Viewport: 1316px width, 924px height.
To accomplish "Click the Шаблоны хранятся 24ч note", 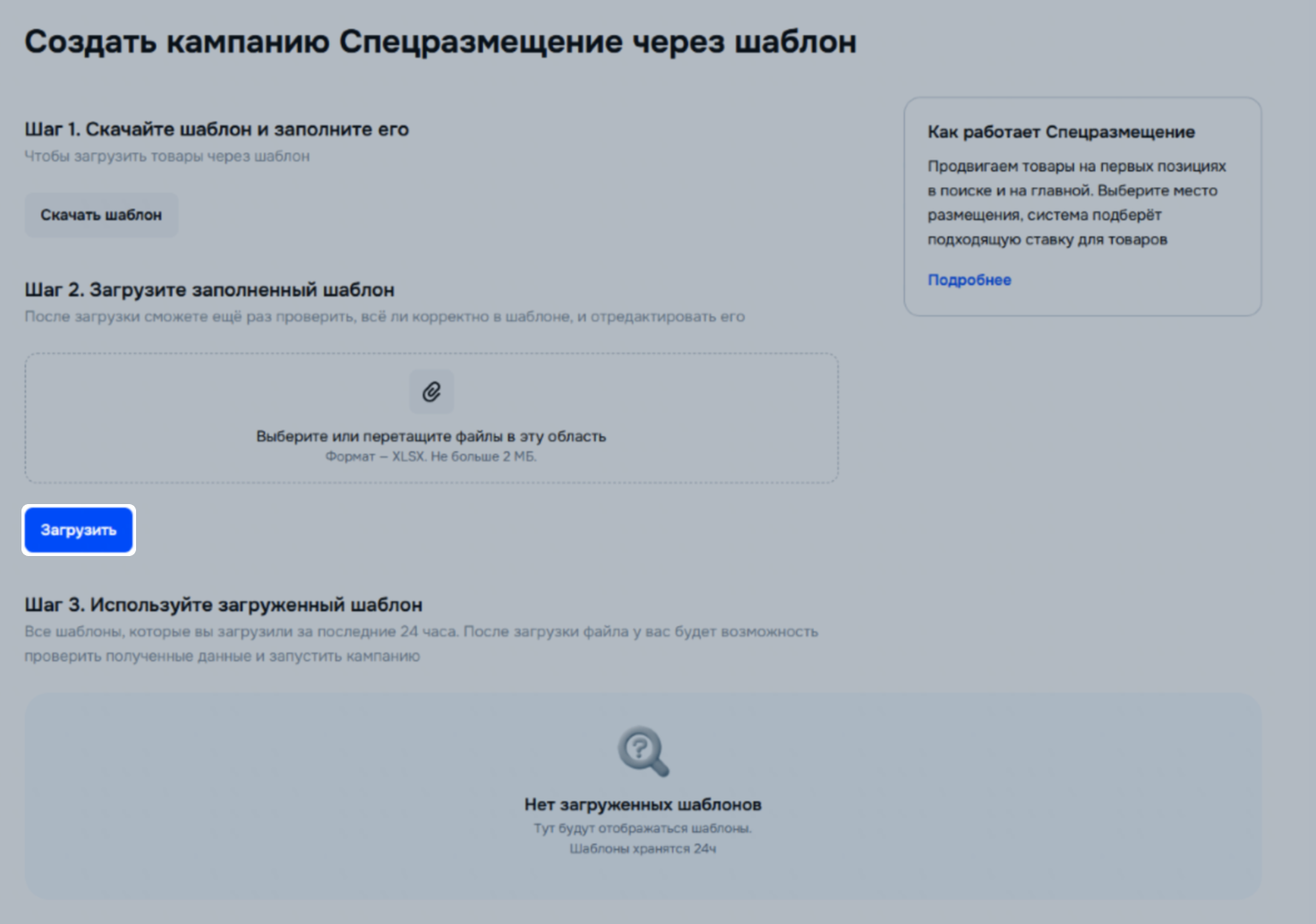I will point(643,849).
